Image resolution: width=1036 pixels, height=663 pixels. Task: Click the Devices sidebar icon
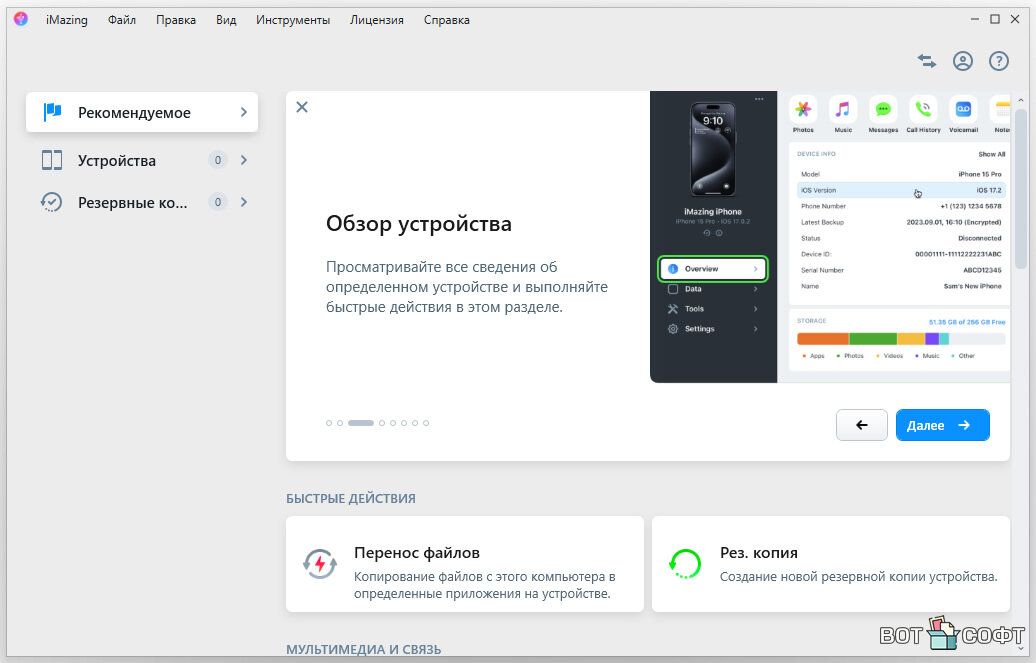(52, 161)
